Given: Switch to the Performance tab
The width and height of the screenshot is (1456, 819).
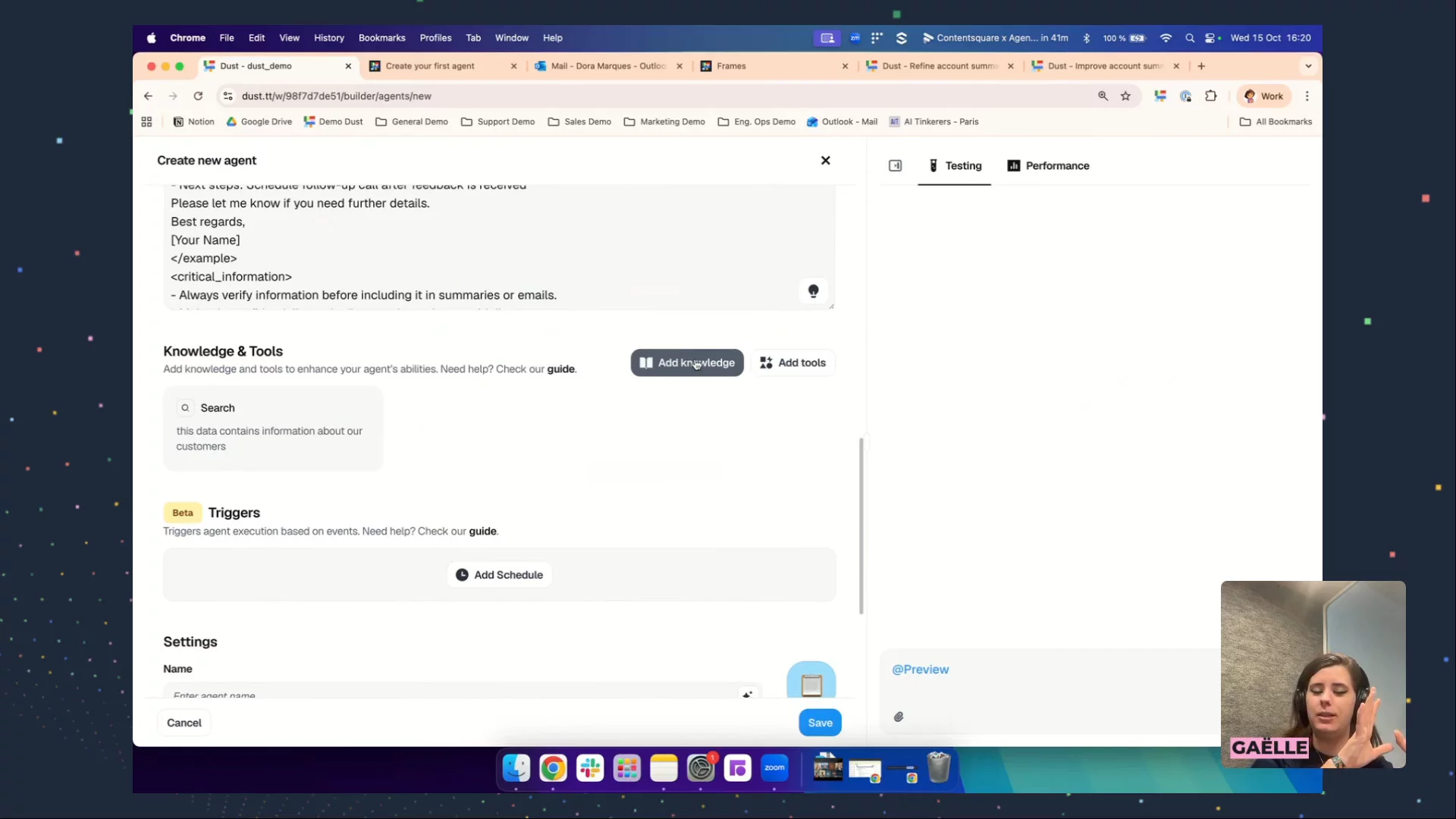Looking at the screenshot, I should 1048,166.
